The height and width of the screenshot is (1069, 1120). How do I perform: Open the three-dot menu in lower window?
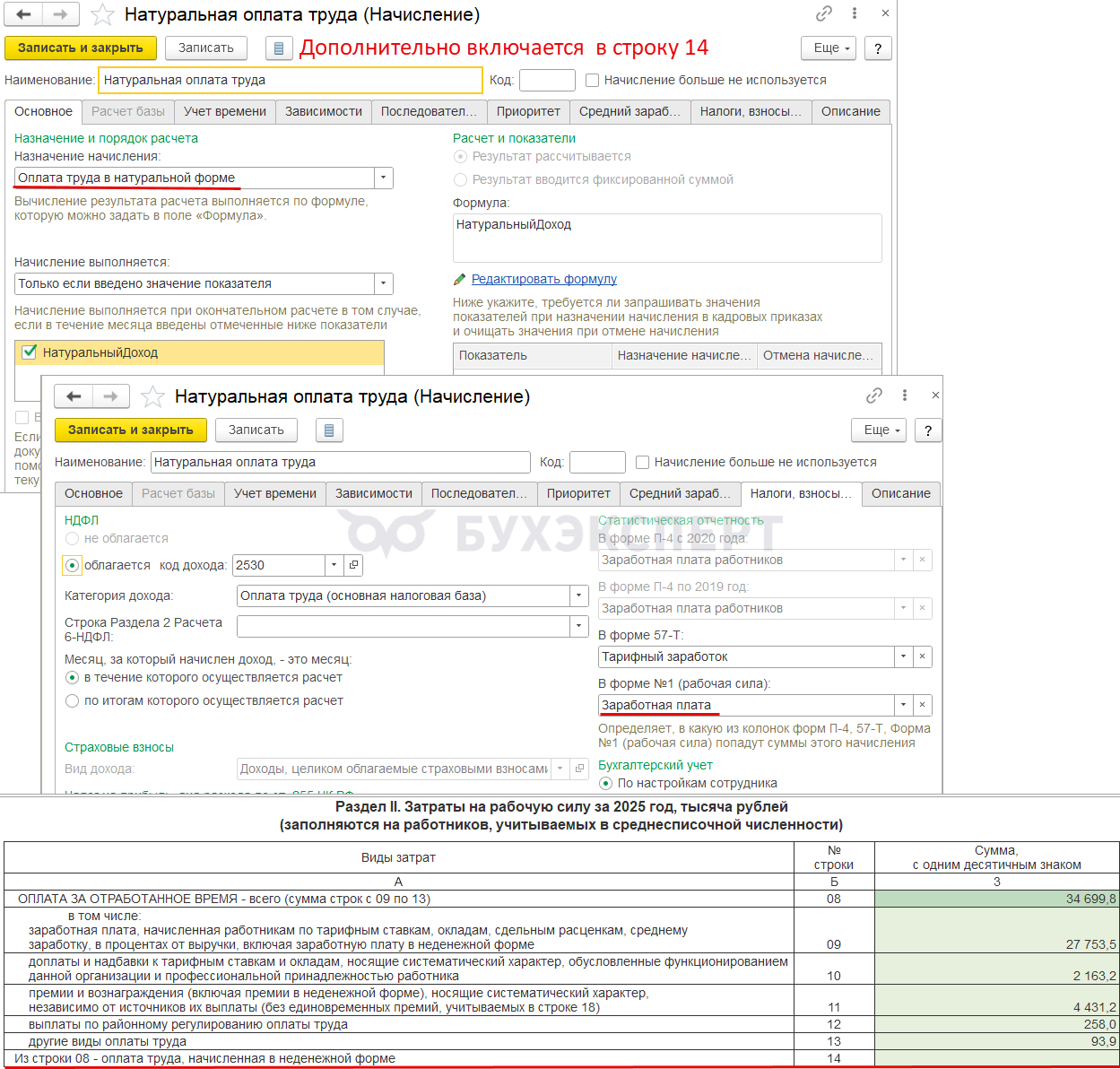[x=905, y=395]
